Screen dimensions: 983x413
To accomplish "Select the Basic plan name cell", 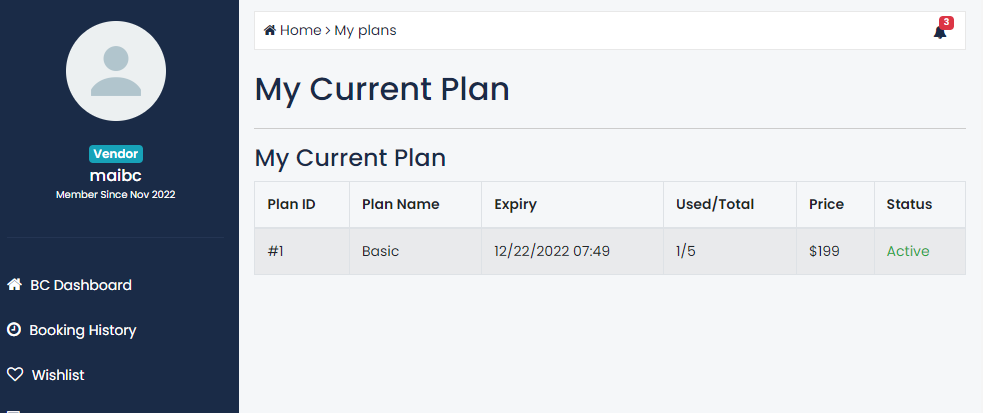I will 380,251.
